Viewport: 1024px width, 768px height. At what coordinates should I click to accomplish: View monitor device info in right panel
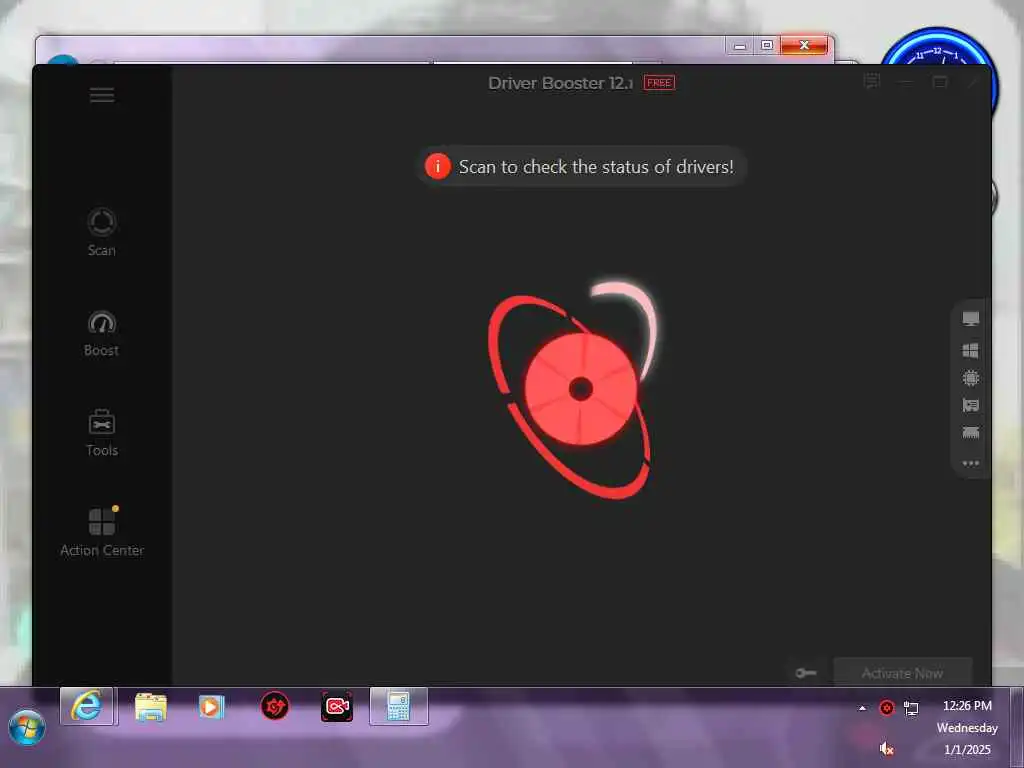(x=970, y=319)
